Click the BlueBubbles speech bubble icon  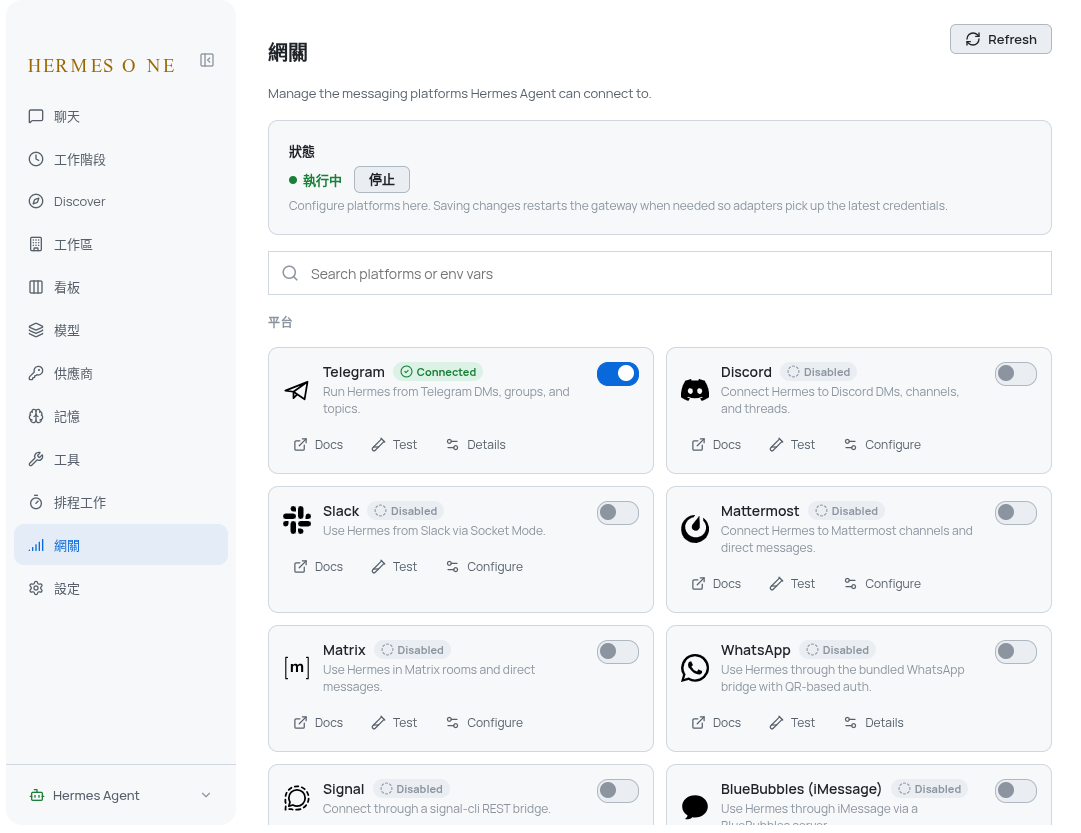pos(695,806)
